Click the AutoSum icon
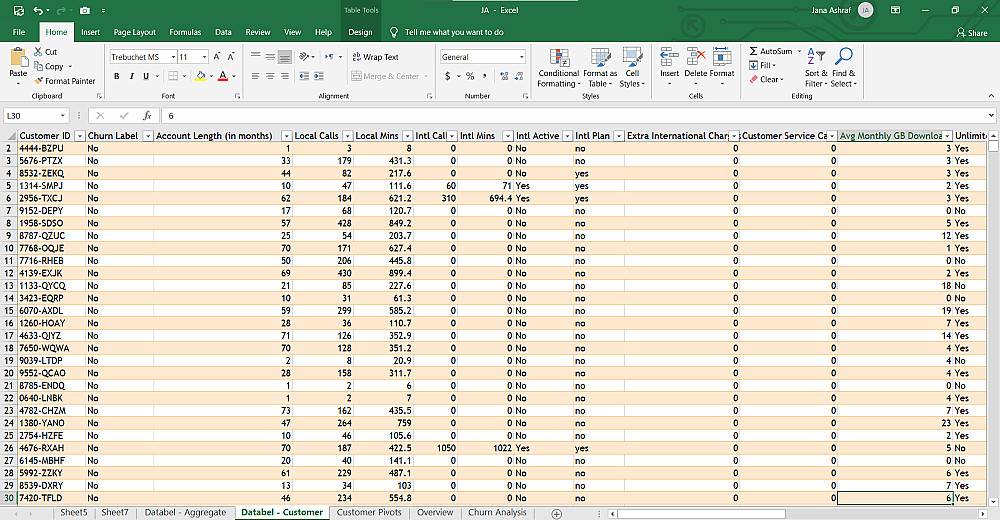This screenshot has width=1000, height=520. 754,51
